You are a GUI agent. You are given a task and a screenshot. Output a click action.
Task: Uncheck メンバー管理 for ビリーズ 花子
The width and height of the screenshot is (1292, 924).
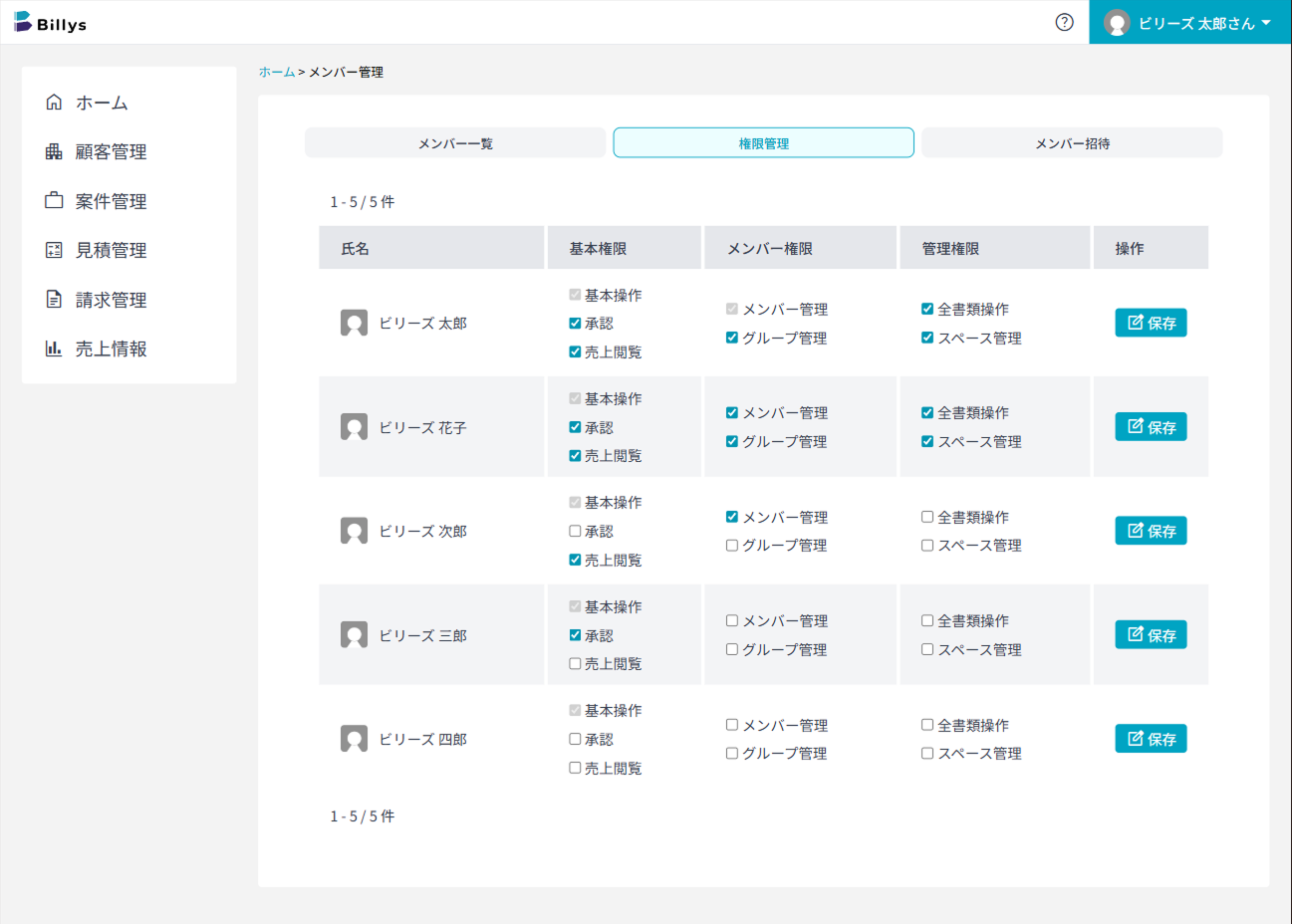tap(732, 412)
